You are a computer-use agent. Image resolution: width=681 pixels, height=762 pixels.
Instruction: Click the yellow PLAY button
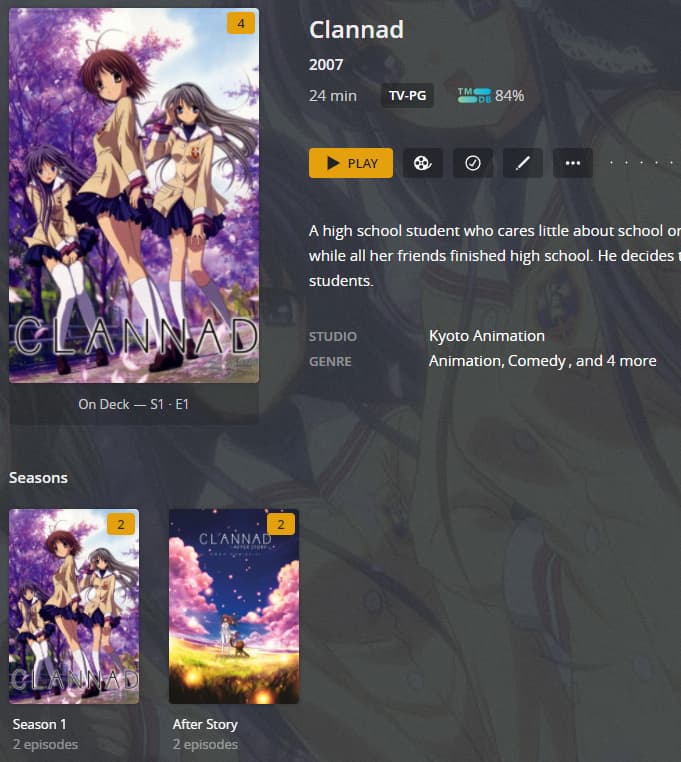pos(350,163)
